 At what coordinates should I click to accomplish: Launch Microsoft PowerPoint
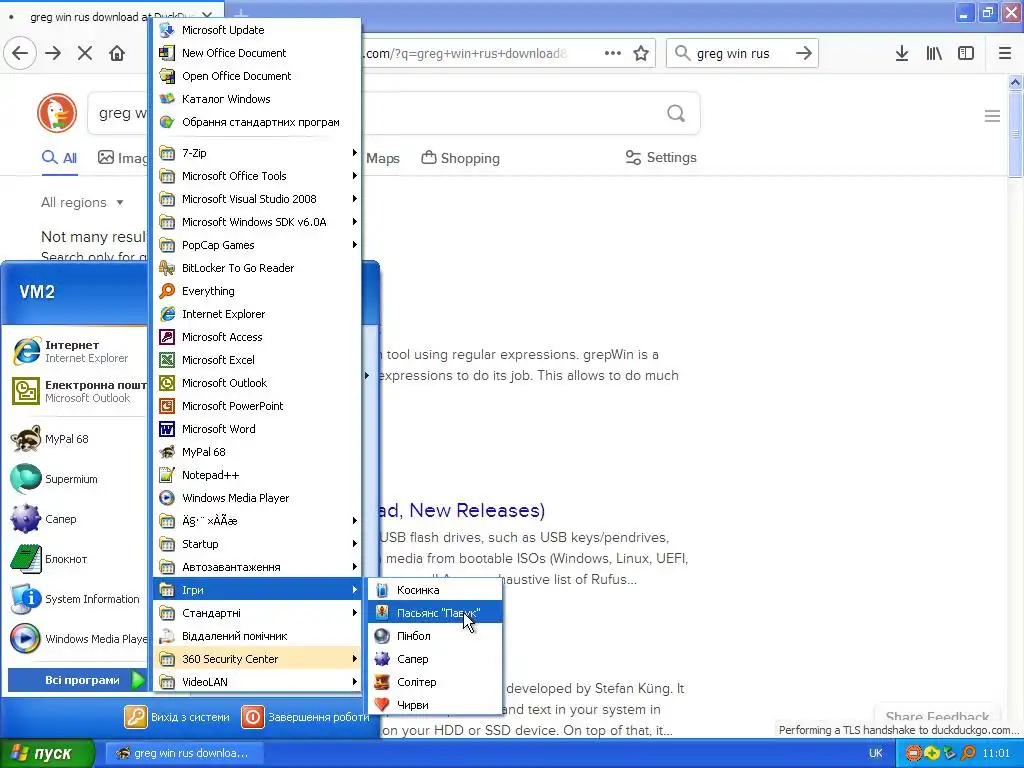pos(257,406)
